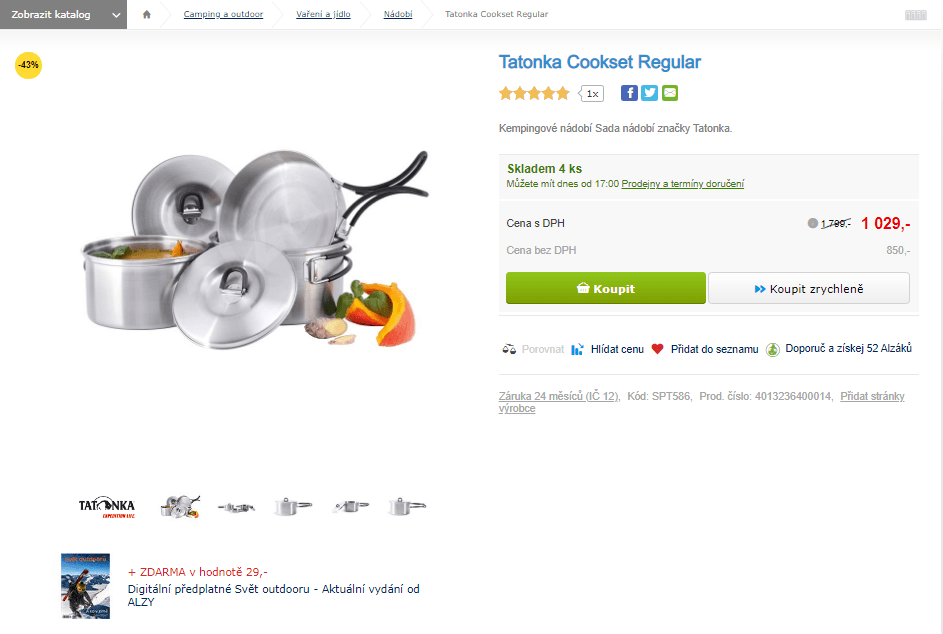This screenshot has width=943, height=634.
Task: Click the green Koupit button
Action: coord(606,288)
